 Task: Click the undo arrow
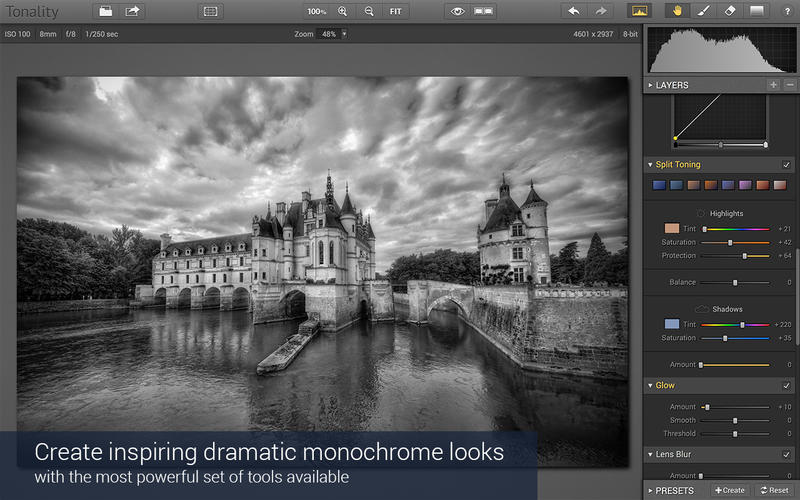click(574, 11)
